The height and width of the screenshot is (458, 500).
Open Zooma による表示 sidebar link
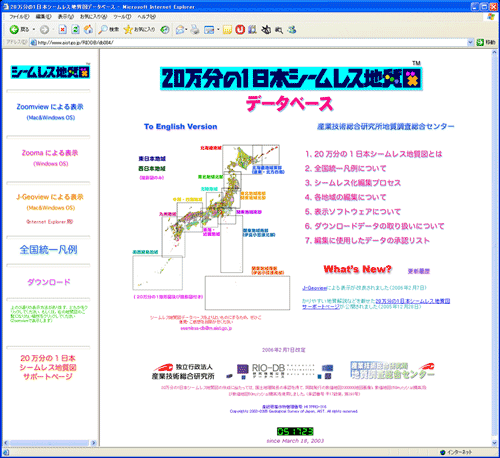click(50, 153)
